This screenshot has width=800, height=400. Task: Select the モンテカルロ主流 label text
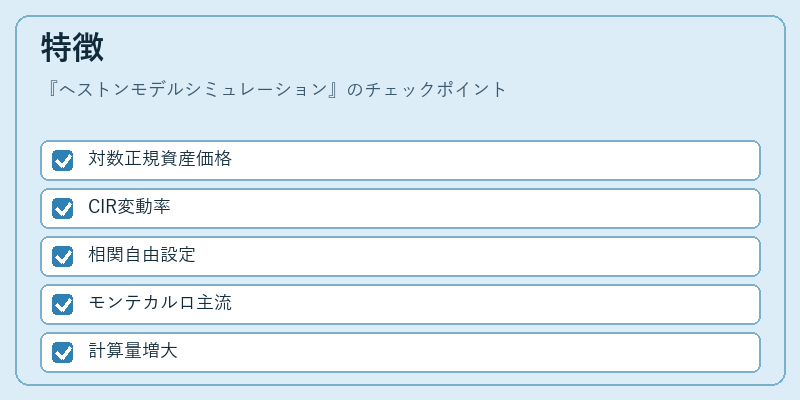click(160, 303)
